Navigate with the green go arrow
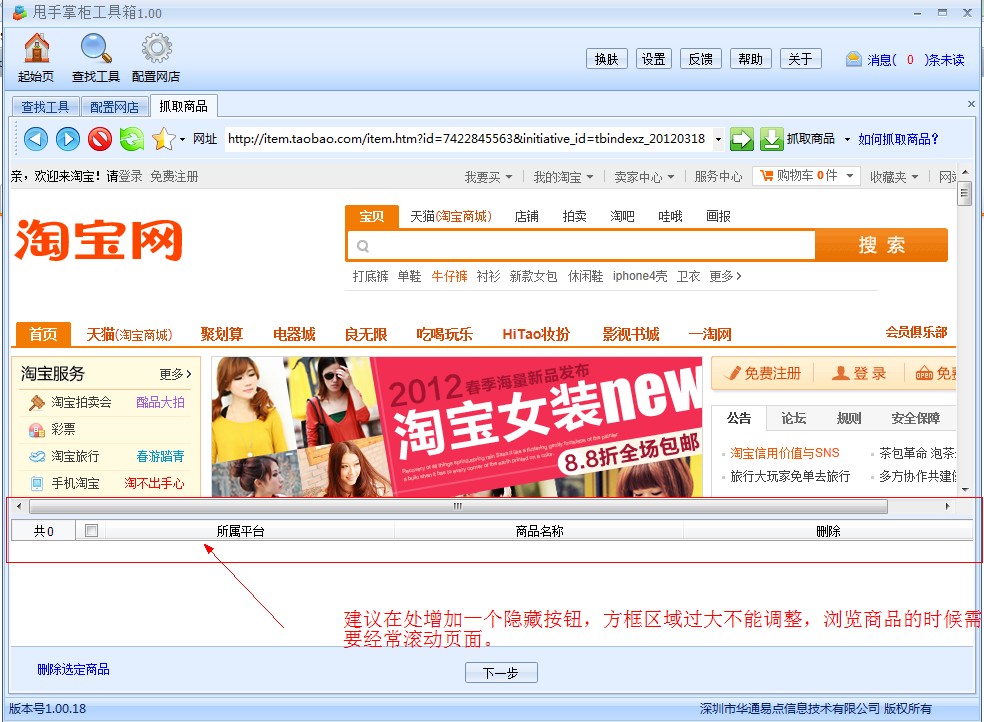Screen dimensions: 984x722 pyautogui.click(x=741, y=139)
